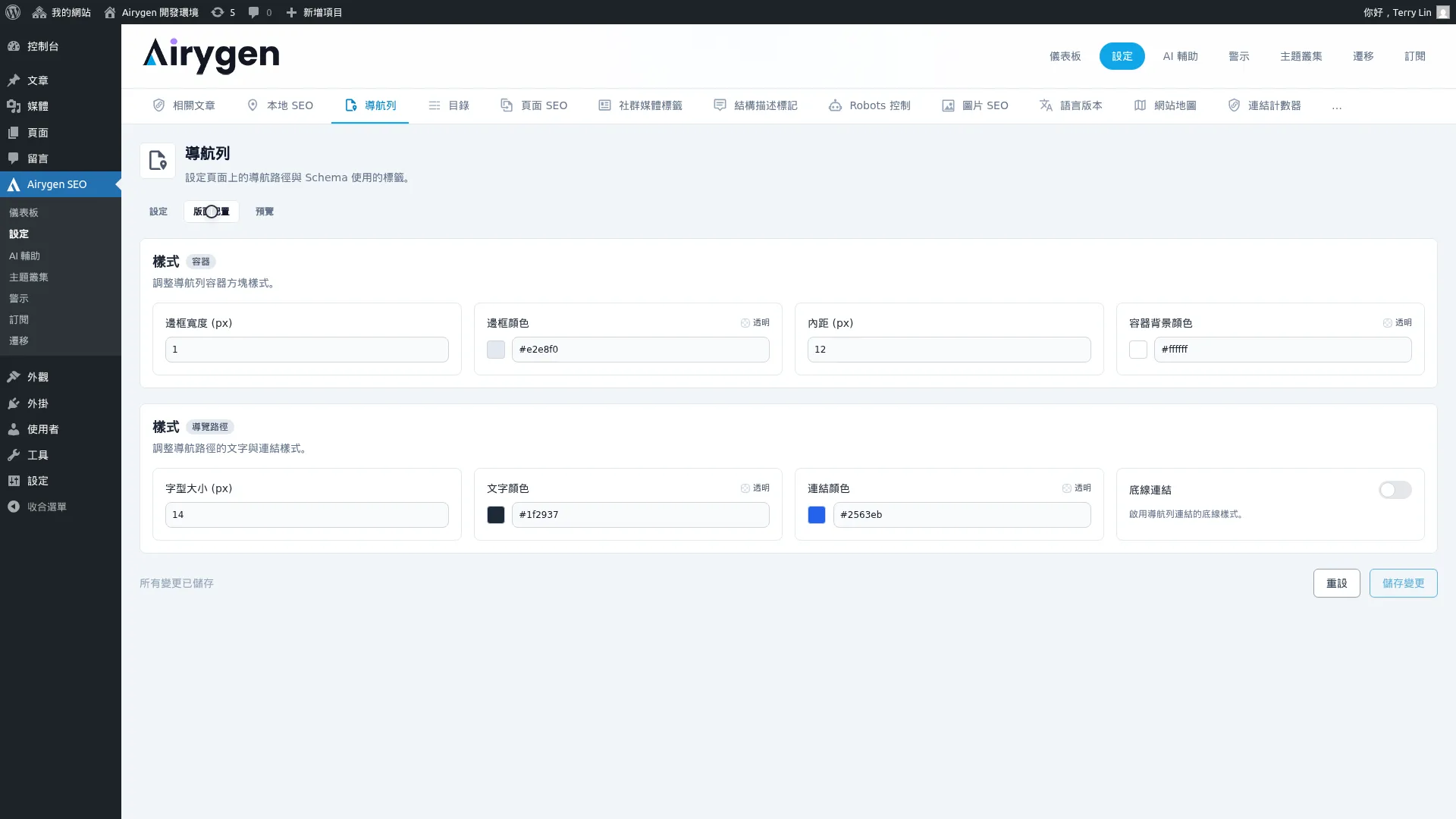The image size is (1456, 819).
Task: Switch to 社群媒體標籤 tab
Action: pos(640,105)
